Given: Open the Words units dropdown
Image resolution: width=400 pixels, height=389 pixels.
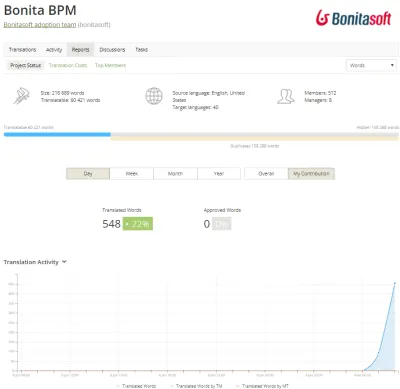Looking at the screenshot, I should coord(371,65).
